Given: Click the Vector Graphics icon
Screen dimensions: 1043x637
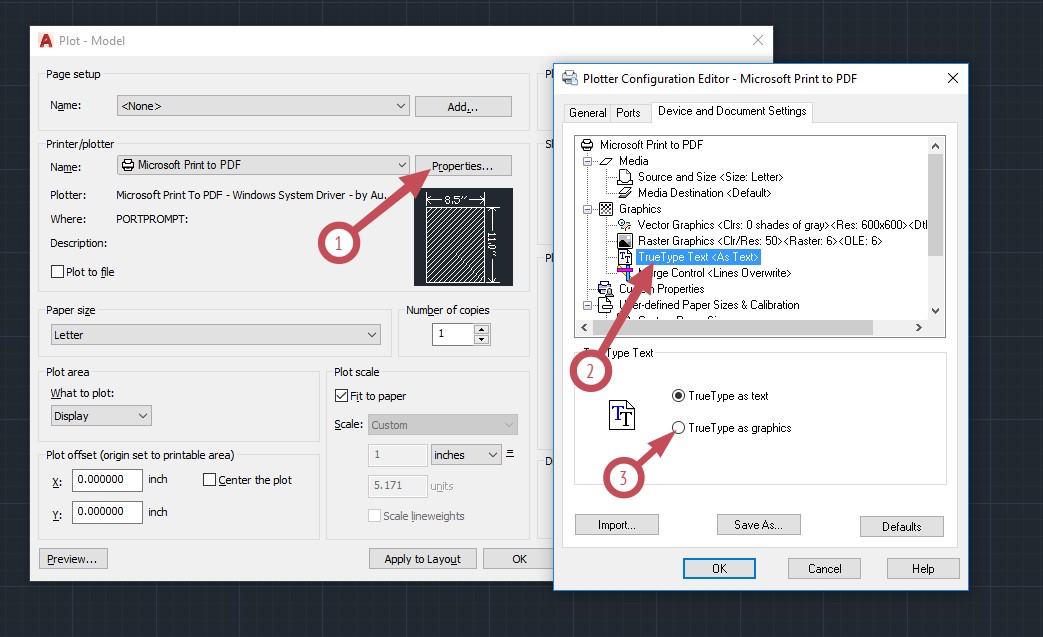Looking at the screenshot, I should [x=625, y=225].
